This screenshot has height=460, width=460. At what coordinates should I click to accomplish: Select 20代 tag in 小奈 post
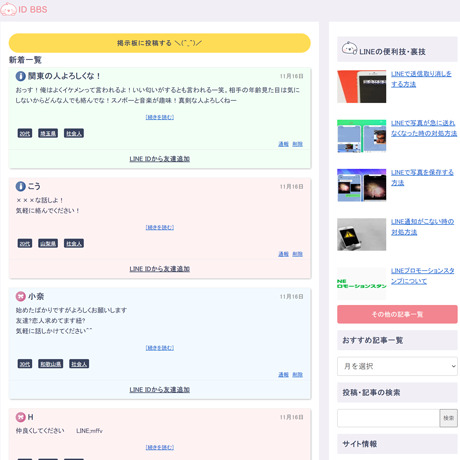[25, 364]
